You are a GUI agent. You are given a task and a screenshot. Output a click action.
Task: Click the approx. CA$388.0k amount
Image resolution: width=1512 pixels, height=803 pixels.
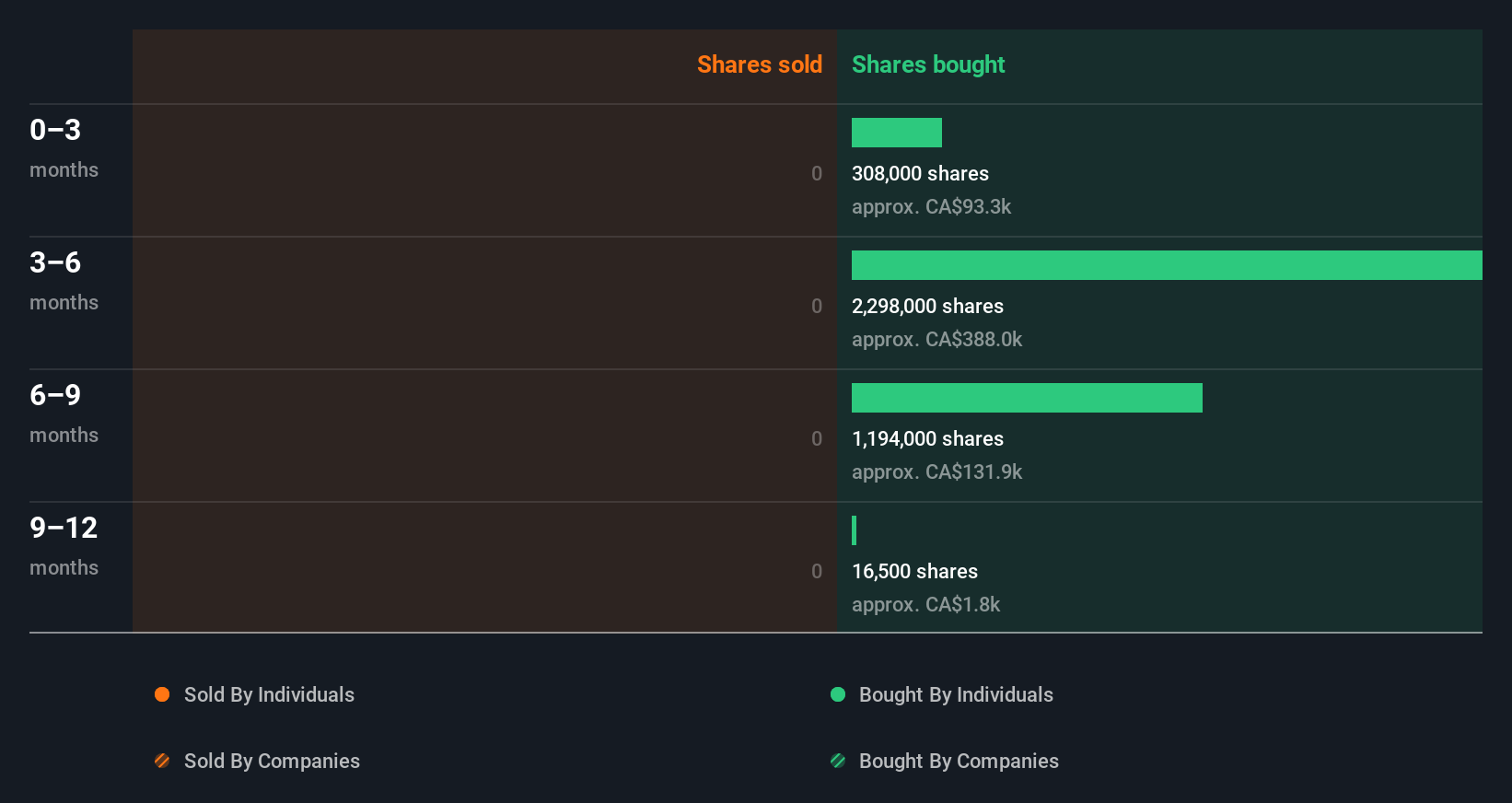[936, 339]
